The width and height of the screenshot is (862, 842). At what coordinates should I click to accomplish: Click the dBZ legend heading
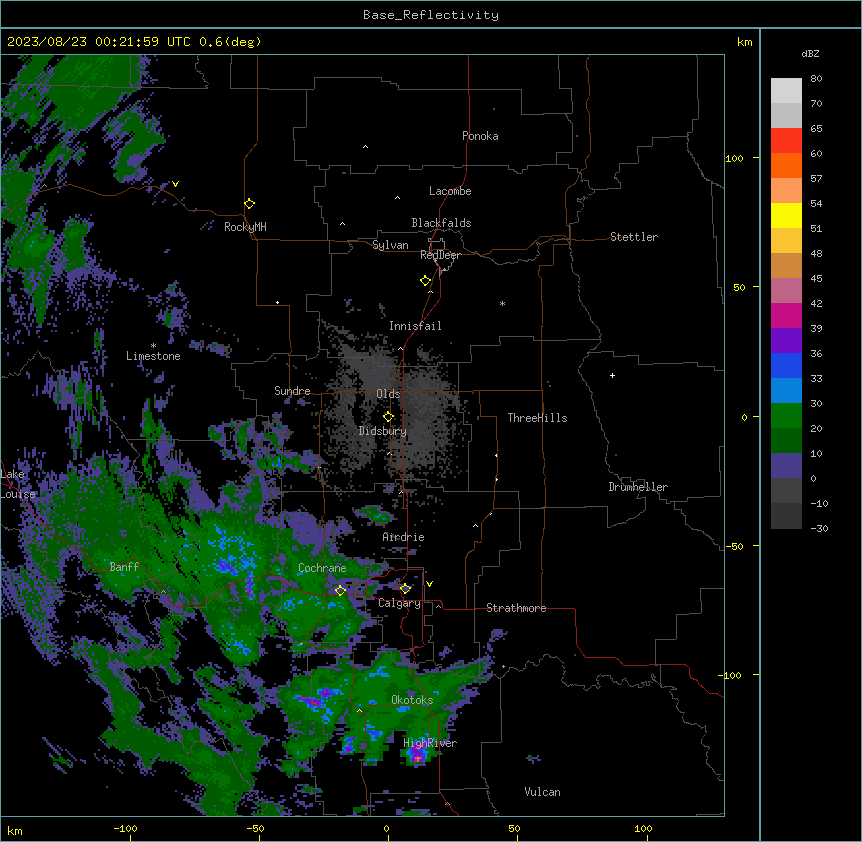[x=810, y=53]
